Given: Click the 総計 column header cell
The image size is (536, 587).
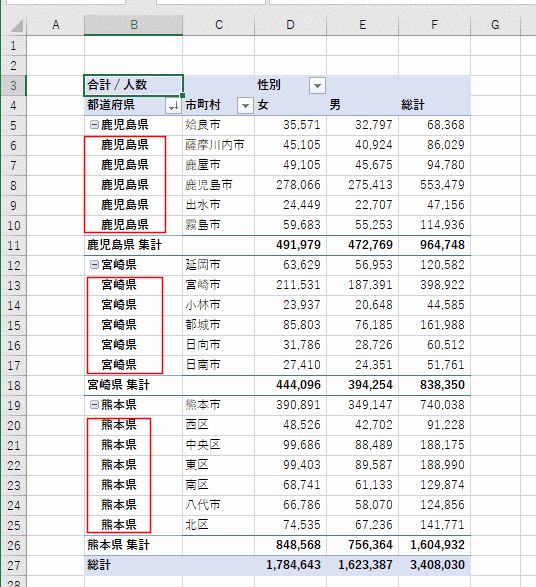Looking at the screenshot, I should [434, 106].
